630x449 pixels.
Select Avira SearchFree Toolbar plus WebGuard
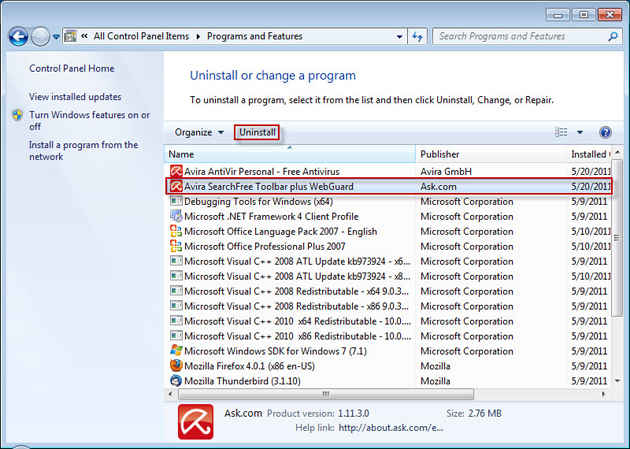[268, 187]
